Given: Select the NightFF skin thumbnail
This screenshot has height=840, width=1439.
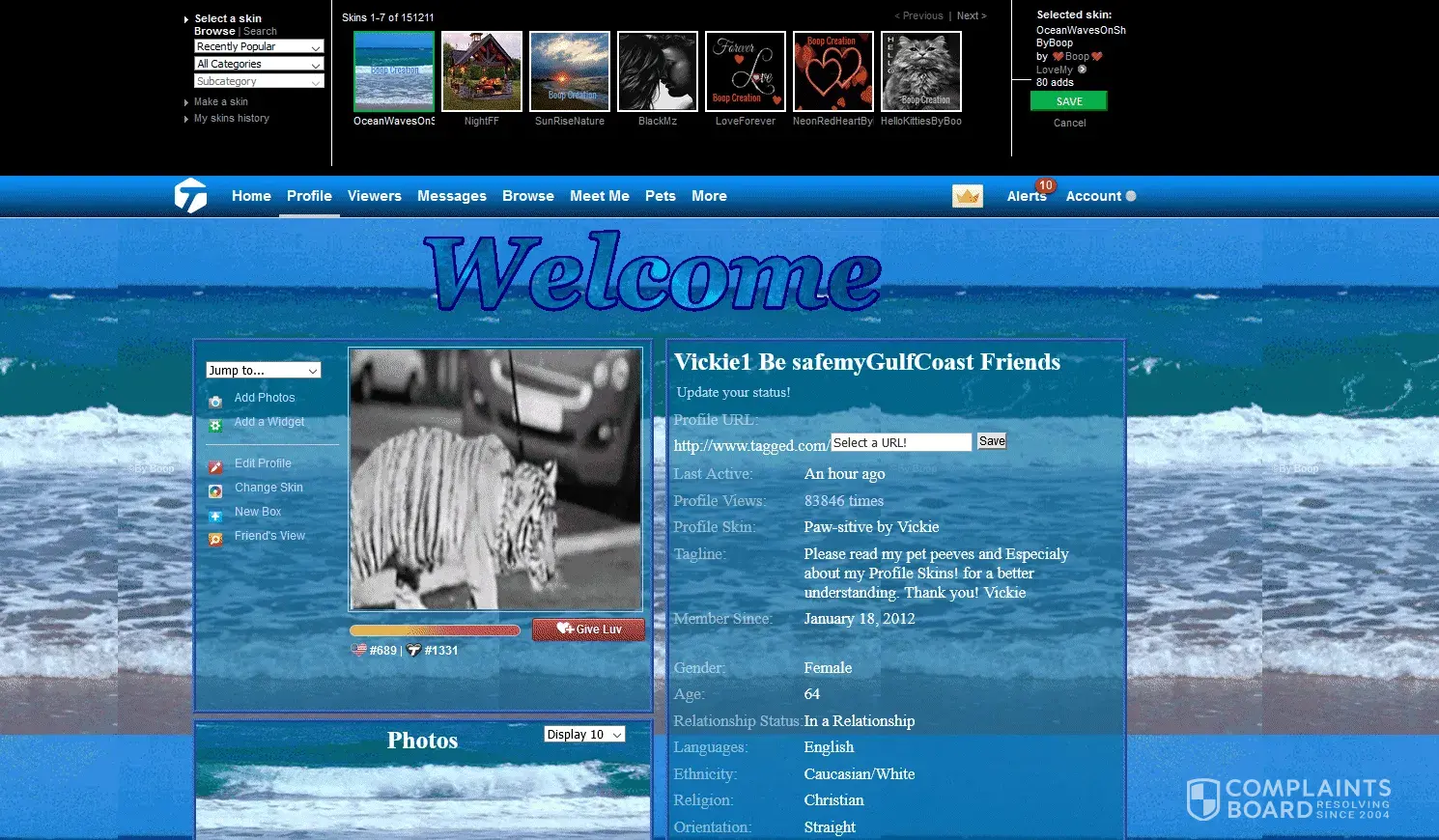Looking at the screenshot, I should point(482,71).
